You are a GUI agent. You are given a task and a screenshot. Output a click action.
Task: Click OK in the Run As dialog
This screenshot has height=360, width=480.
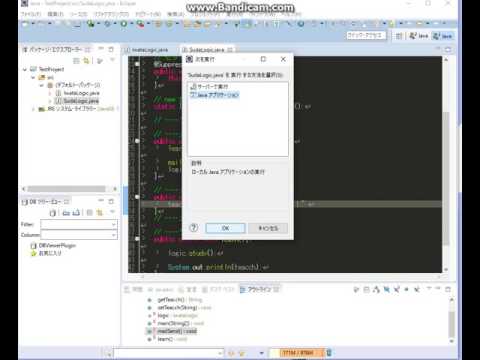click(x=225, y=228)
